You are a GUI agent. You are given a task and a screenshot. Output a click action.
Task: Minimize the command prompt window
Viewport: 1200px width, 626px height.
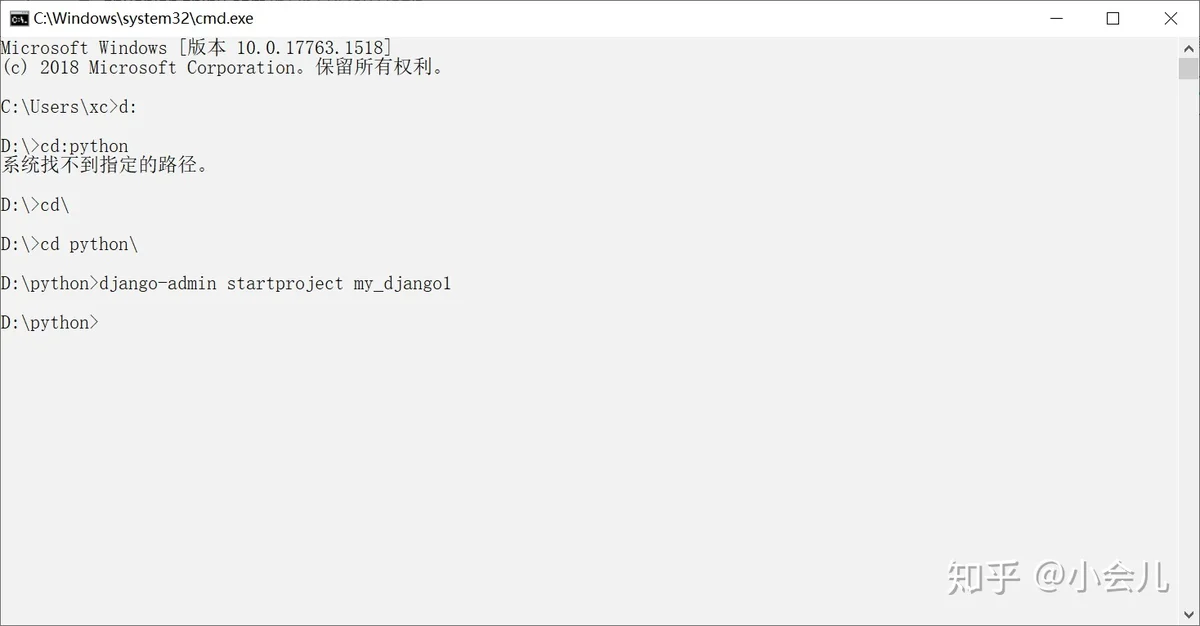[x=1054, y=18]
